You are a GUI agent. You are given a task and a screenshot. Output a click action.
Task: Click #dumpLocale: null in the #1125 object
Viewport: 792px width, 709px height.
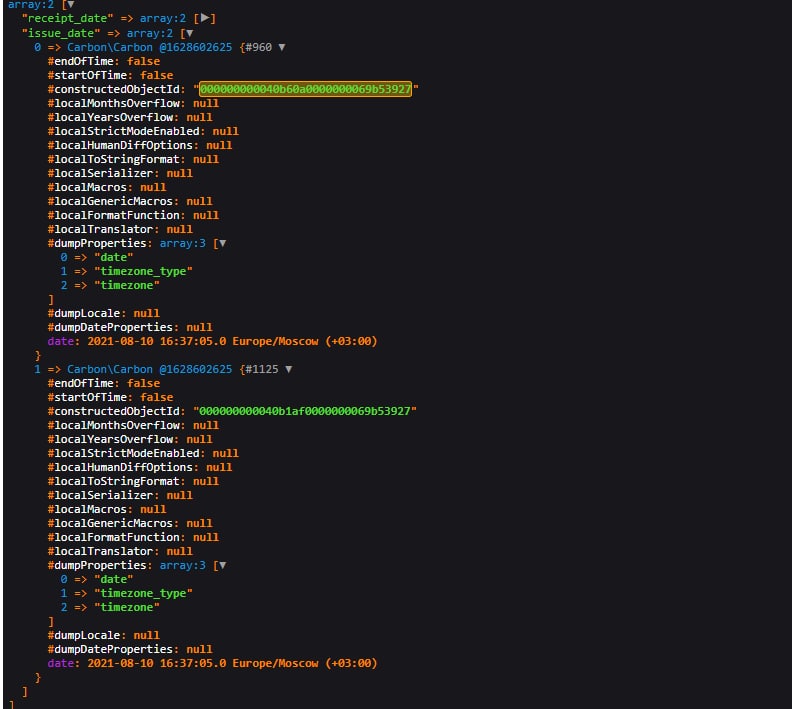104,635
